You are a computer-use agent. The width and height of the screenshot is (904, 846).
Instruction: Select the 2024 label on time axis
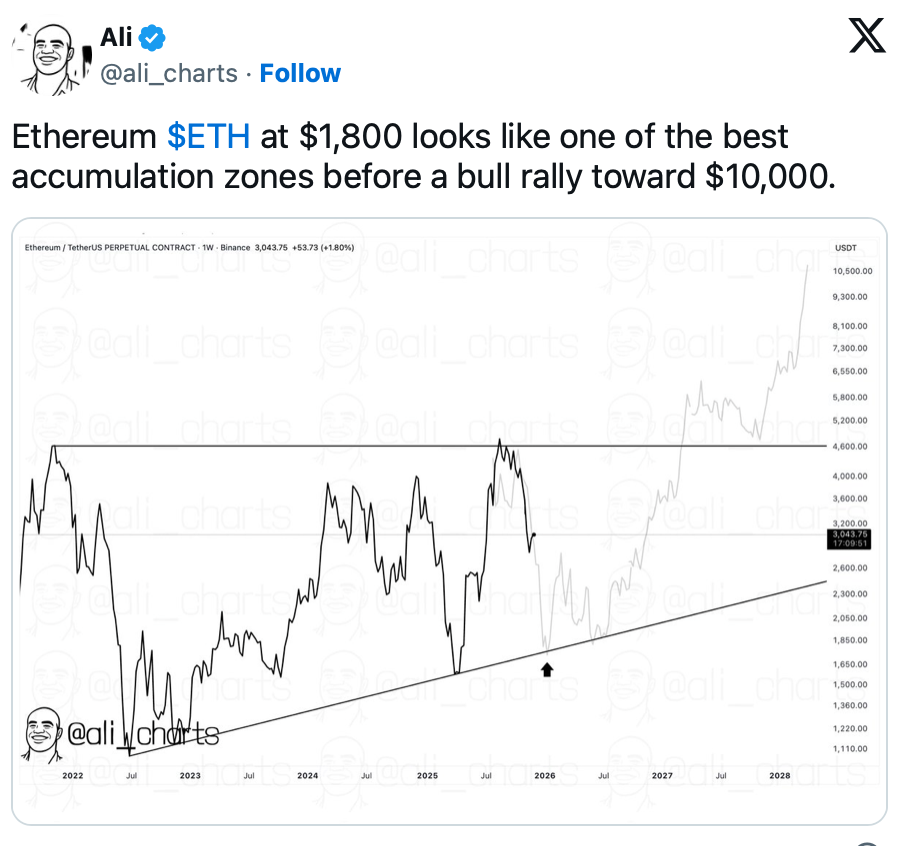tap(307, 775)
